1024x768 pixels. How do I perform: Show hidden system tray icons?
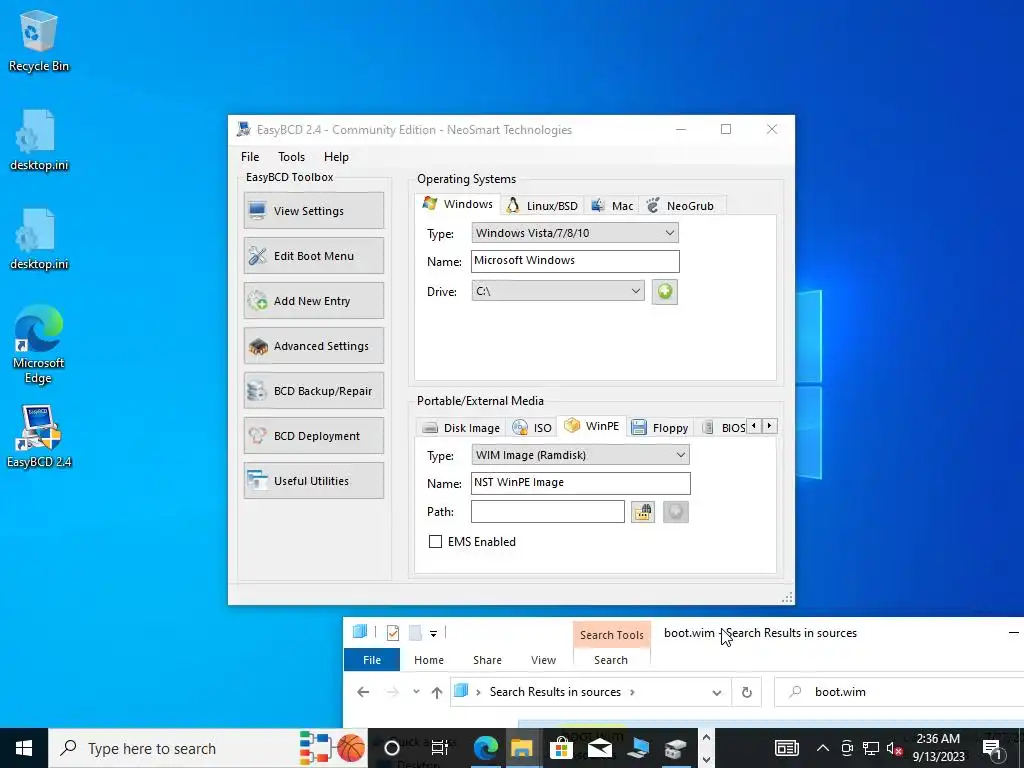tap(823, 748)
